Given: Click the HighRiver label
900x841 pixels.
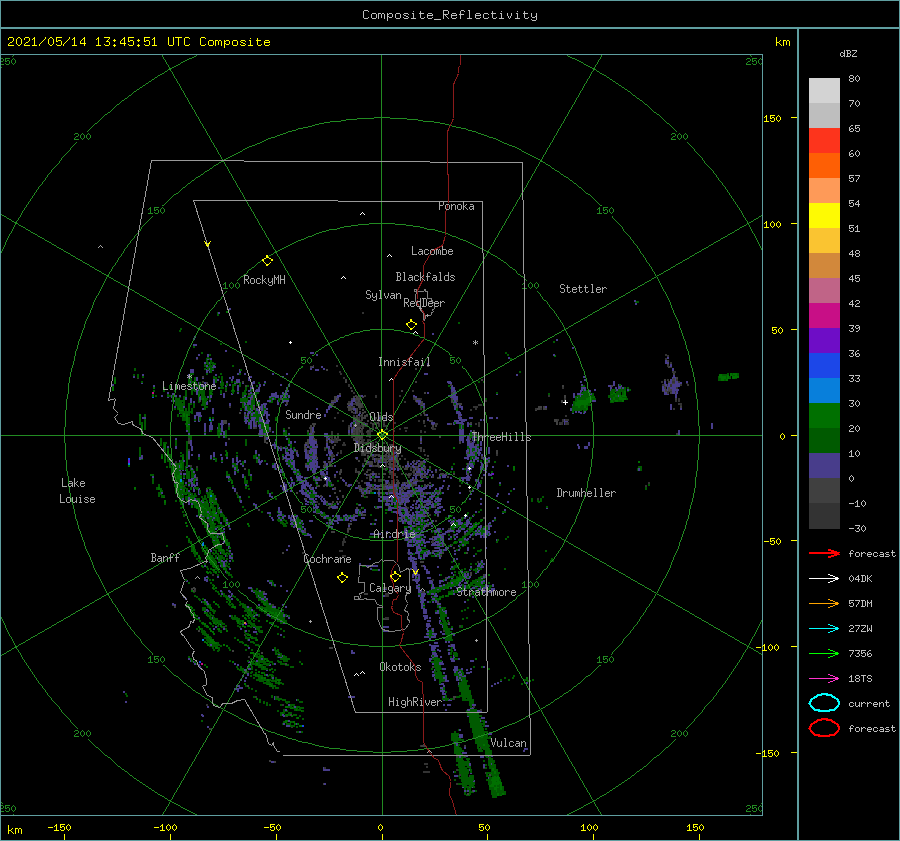Looking at the screenshot, I should [414, 702].
